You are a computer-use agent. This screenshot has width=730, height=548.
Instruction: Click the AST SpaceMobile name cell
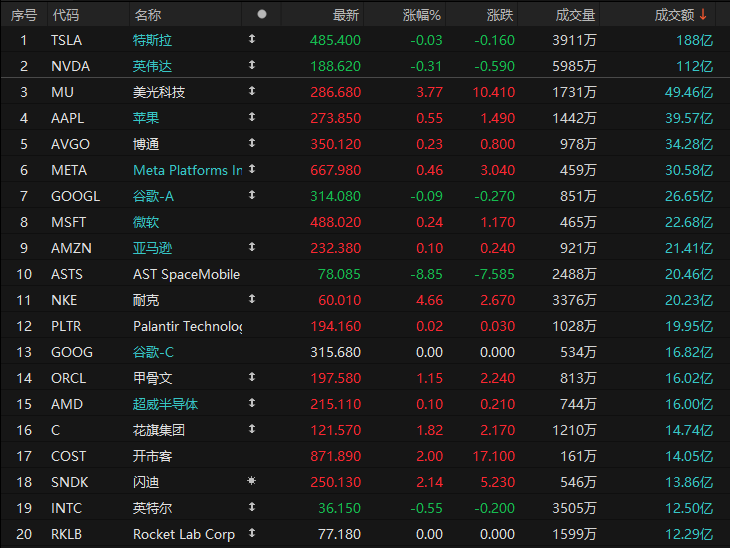pos(186,274)
